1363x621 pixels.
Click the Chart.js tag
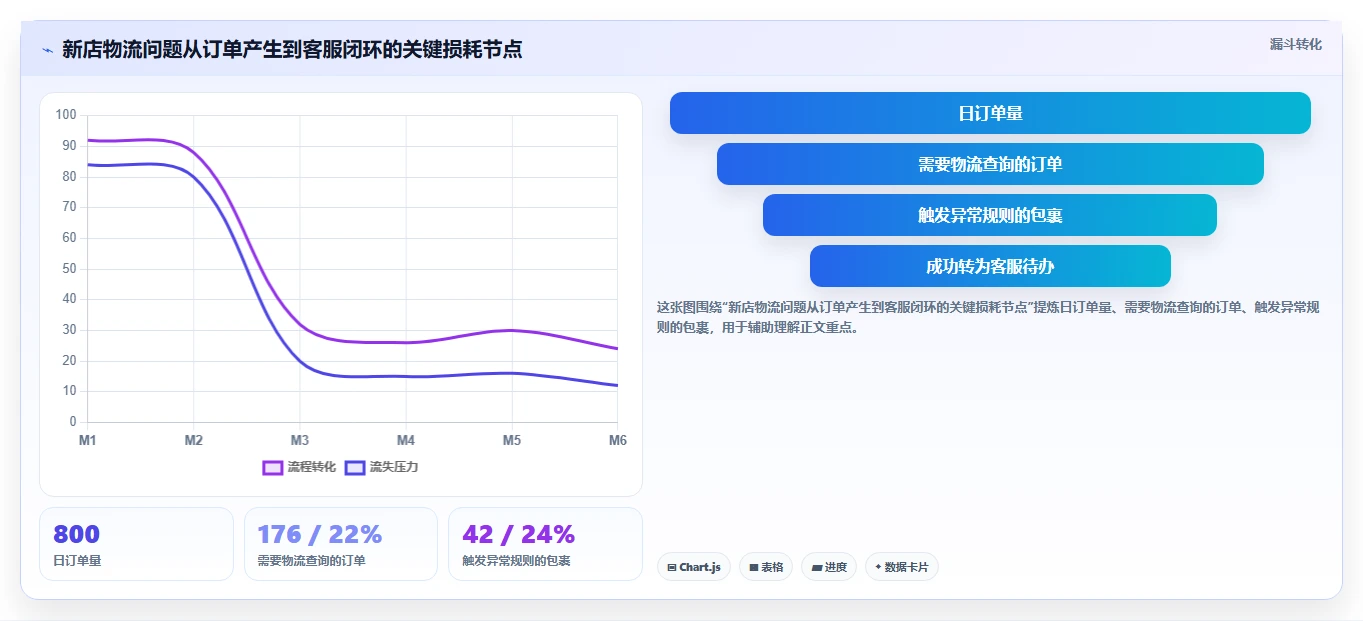694,567
